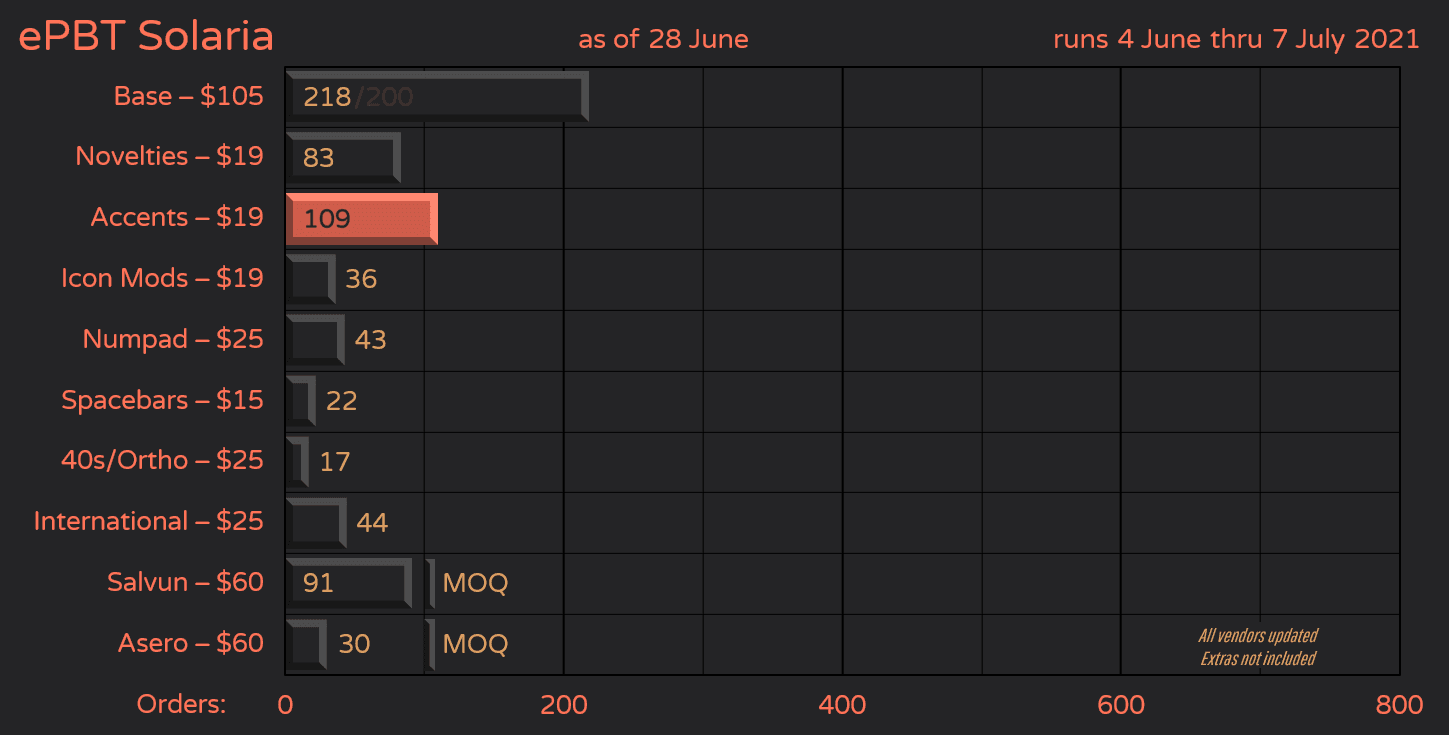Click the 800 axis label on Orders scale
The height and width of the screenshot is (735, 1449).
click(1399, 704)
